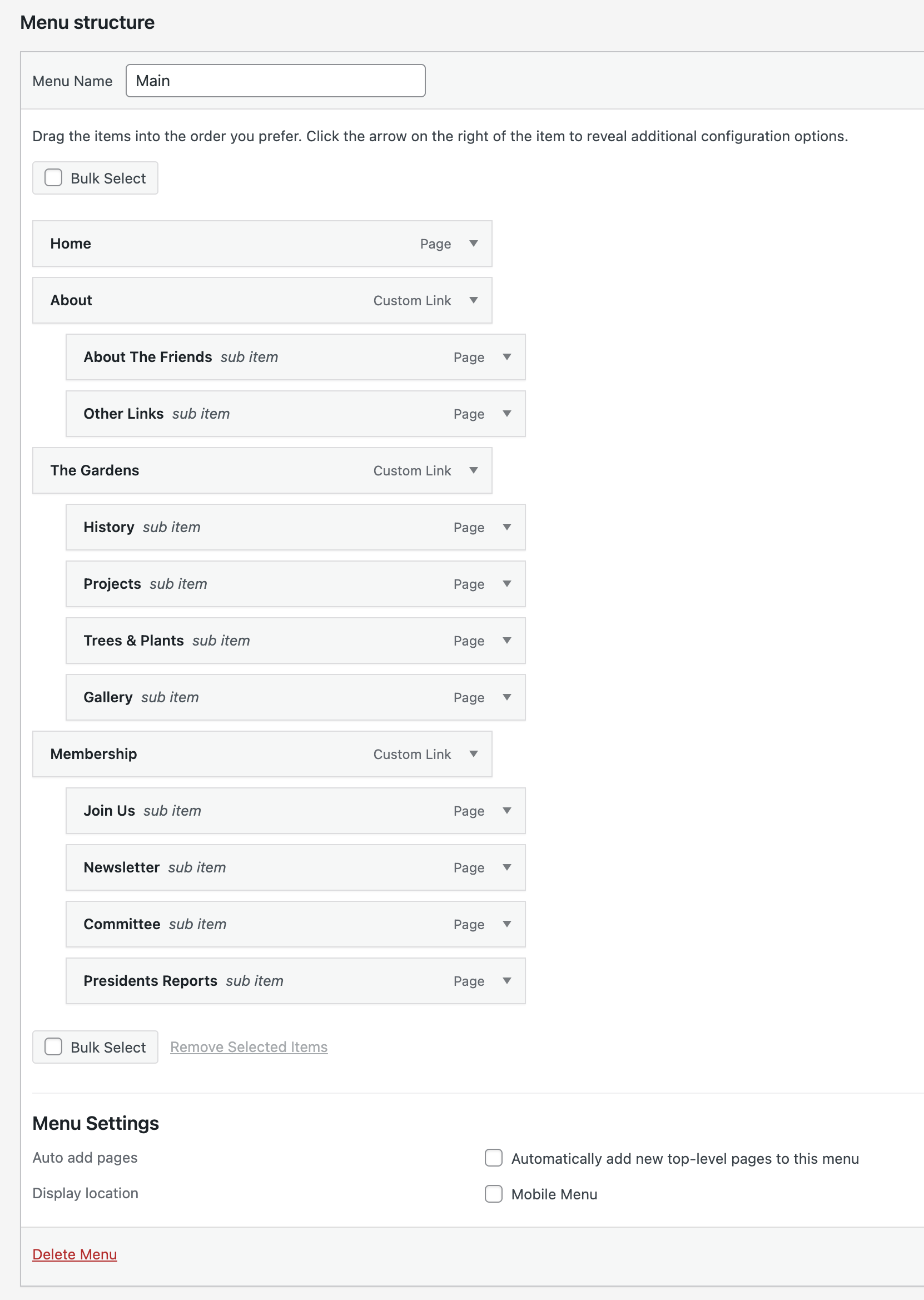Enable the top Bulk Select checkbox
Image resolution: width=924 pixels, height=1300 pixels.
[x=53, y=177]
